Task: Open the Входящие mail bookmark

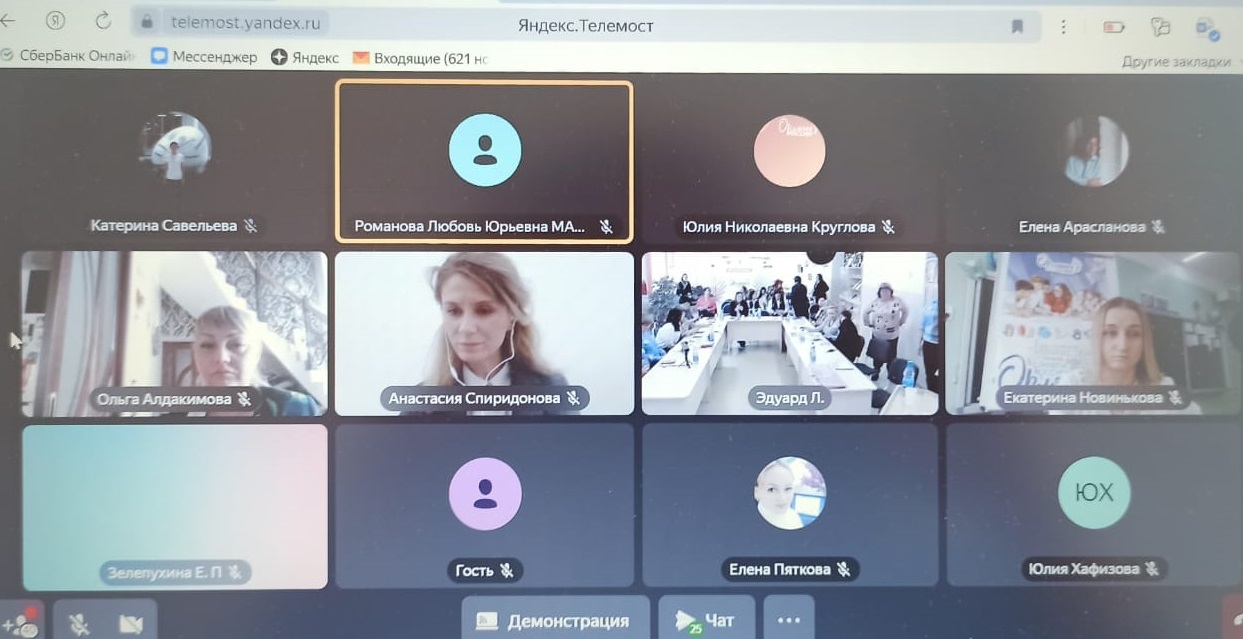Action: (x=420, y=58)
